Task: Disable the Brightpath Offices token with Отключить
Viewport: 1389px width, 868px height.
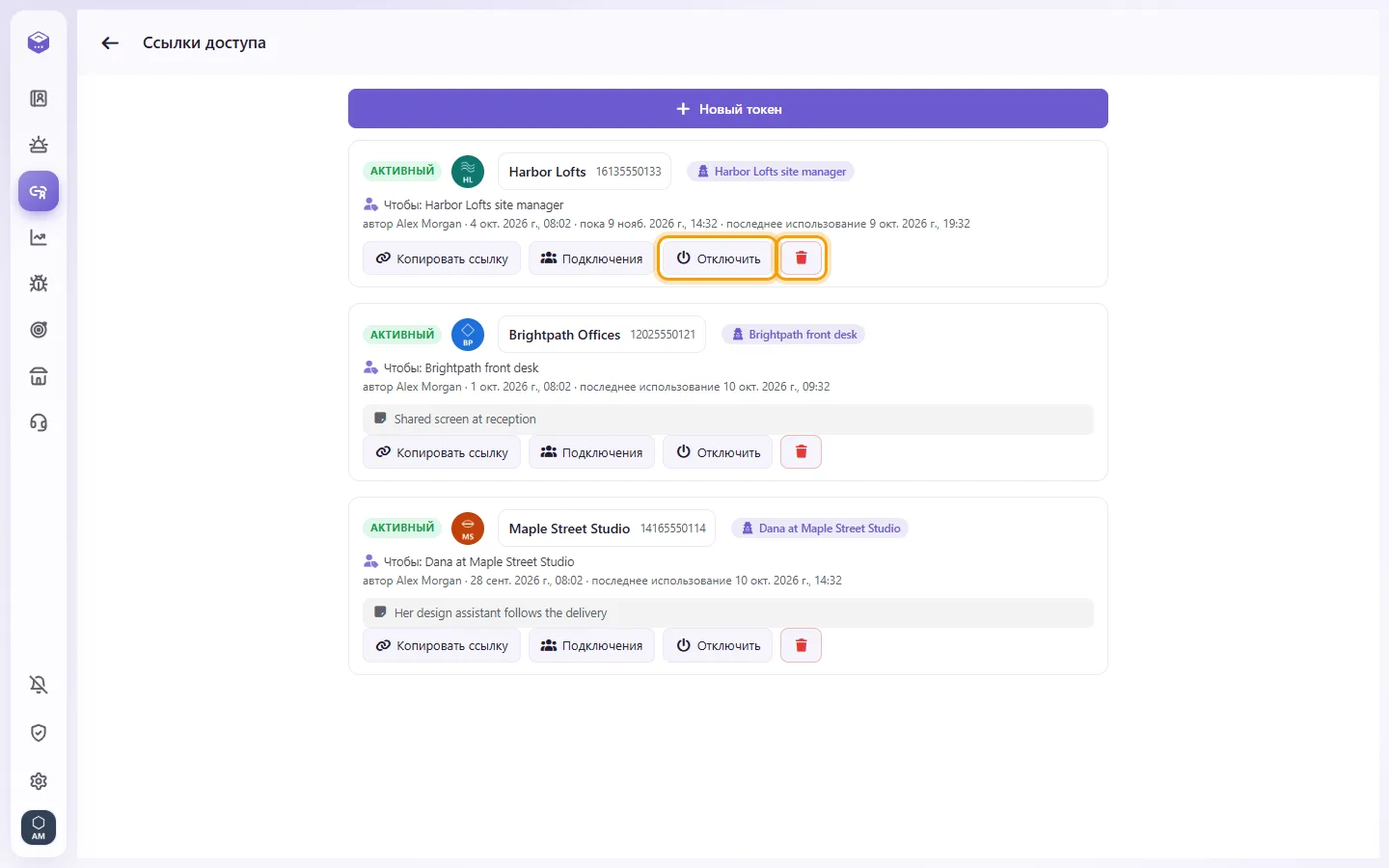Action: [x=718, y=452]
